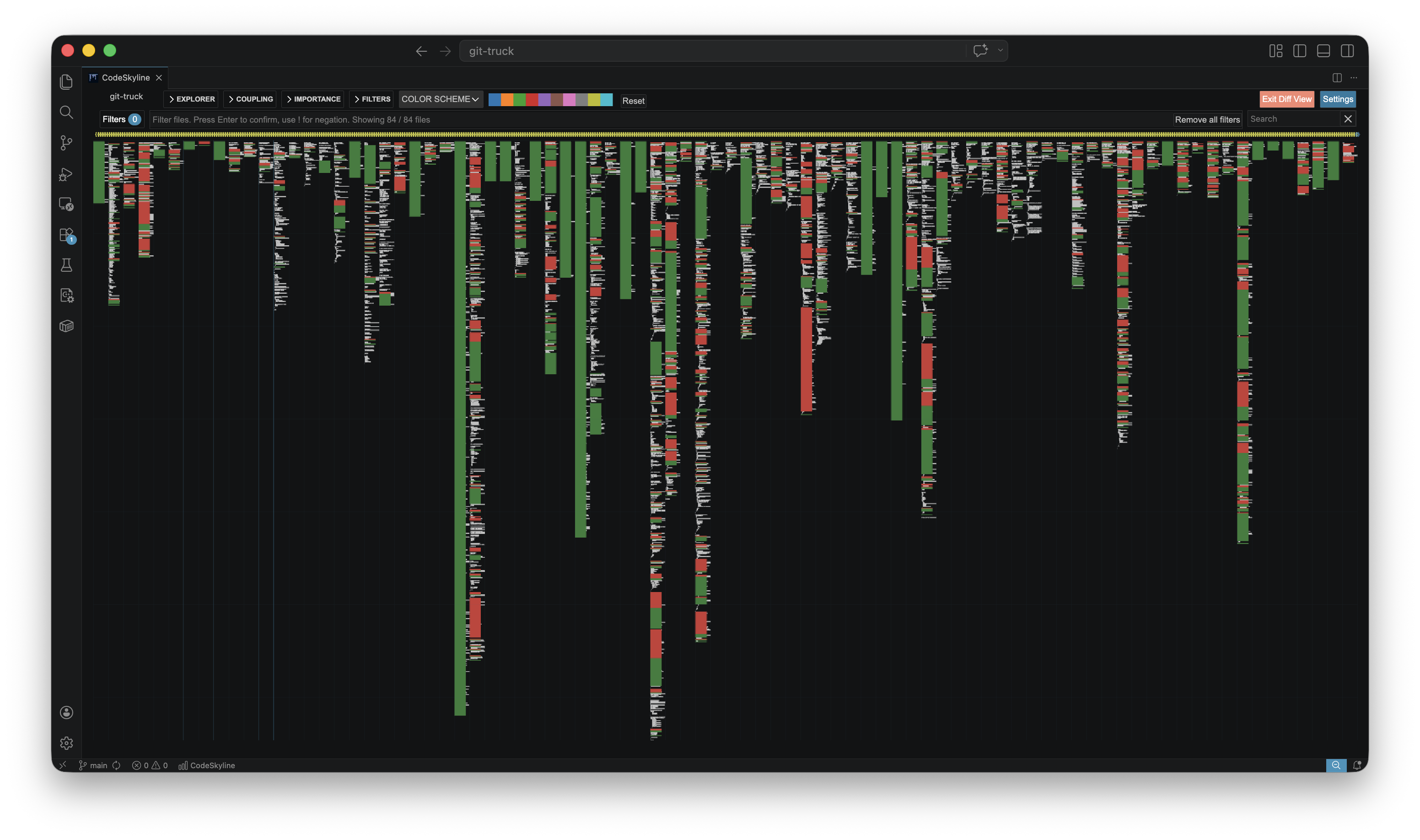Pick the red color swatch

tap(532, 100)
